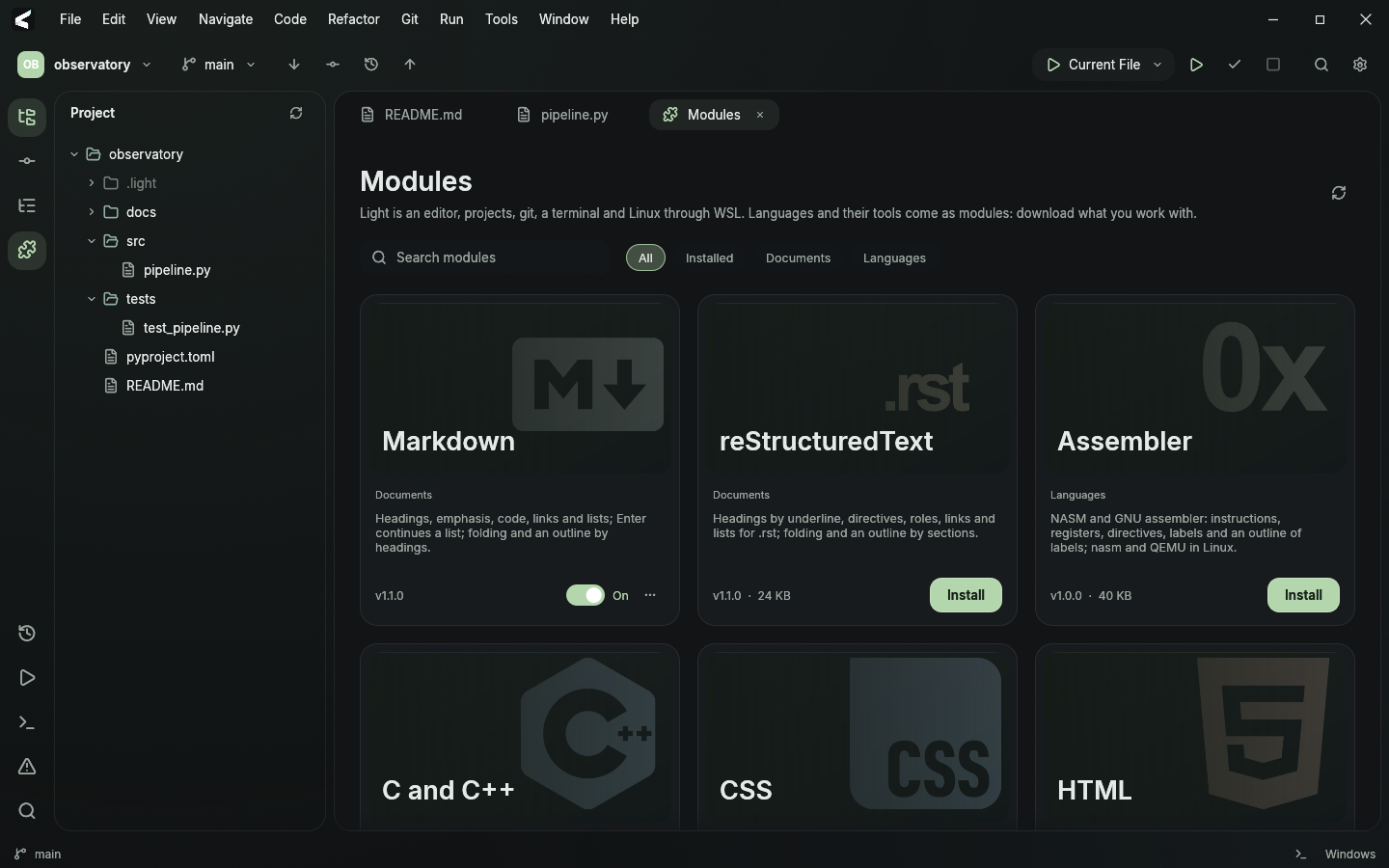Screen dimensions: 1389x868
Task: Open the observatory project dropdown
Action: click(x=85, y=65)
